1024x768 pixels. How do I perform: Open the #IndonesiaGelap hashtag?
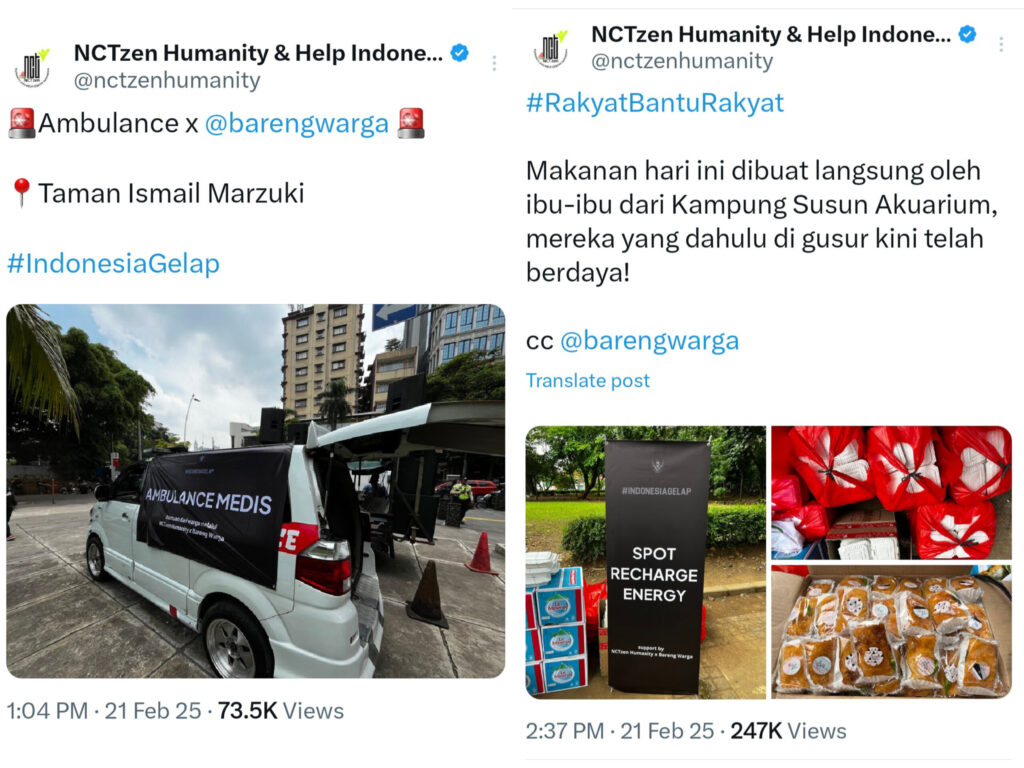114,264
